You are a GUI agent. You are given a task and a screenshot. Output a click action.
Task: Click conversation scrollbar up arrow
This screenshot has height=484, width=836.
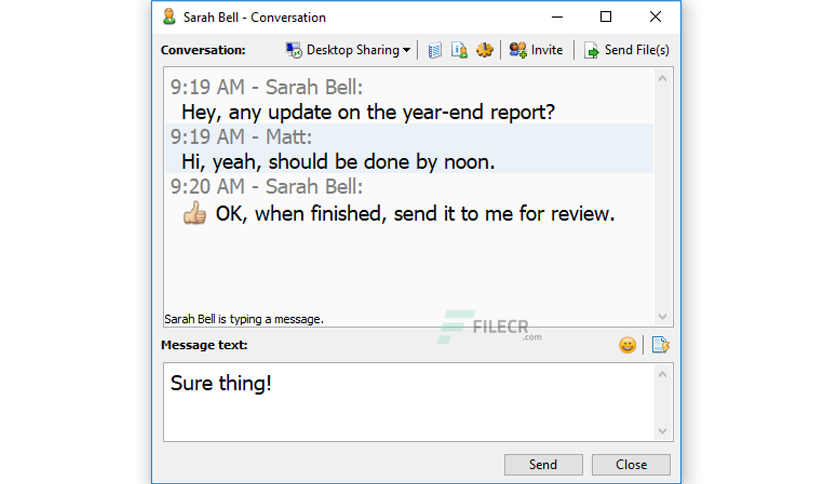(x=662, y=78)
